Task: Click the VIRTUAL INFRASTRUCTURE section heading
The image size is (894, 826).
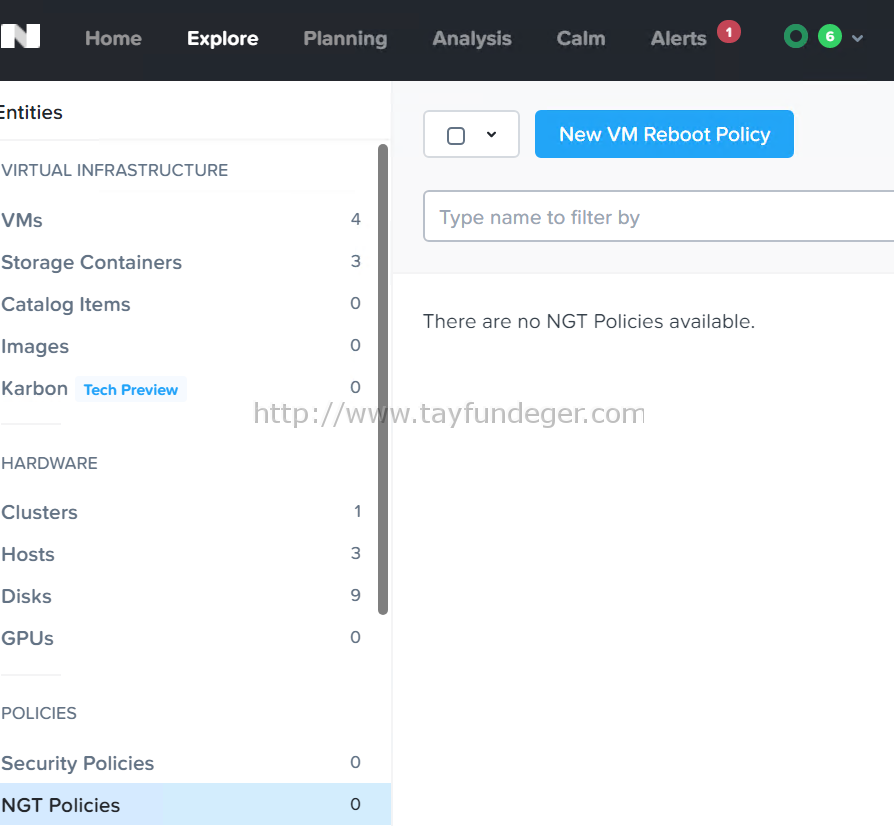Action: click(x=115, y=170)
